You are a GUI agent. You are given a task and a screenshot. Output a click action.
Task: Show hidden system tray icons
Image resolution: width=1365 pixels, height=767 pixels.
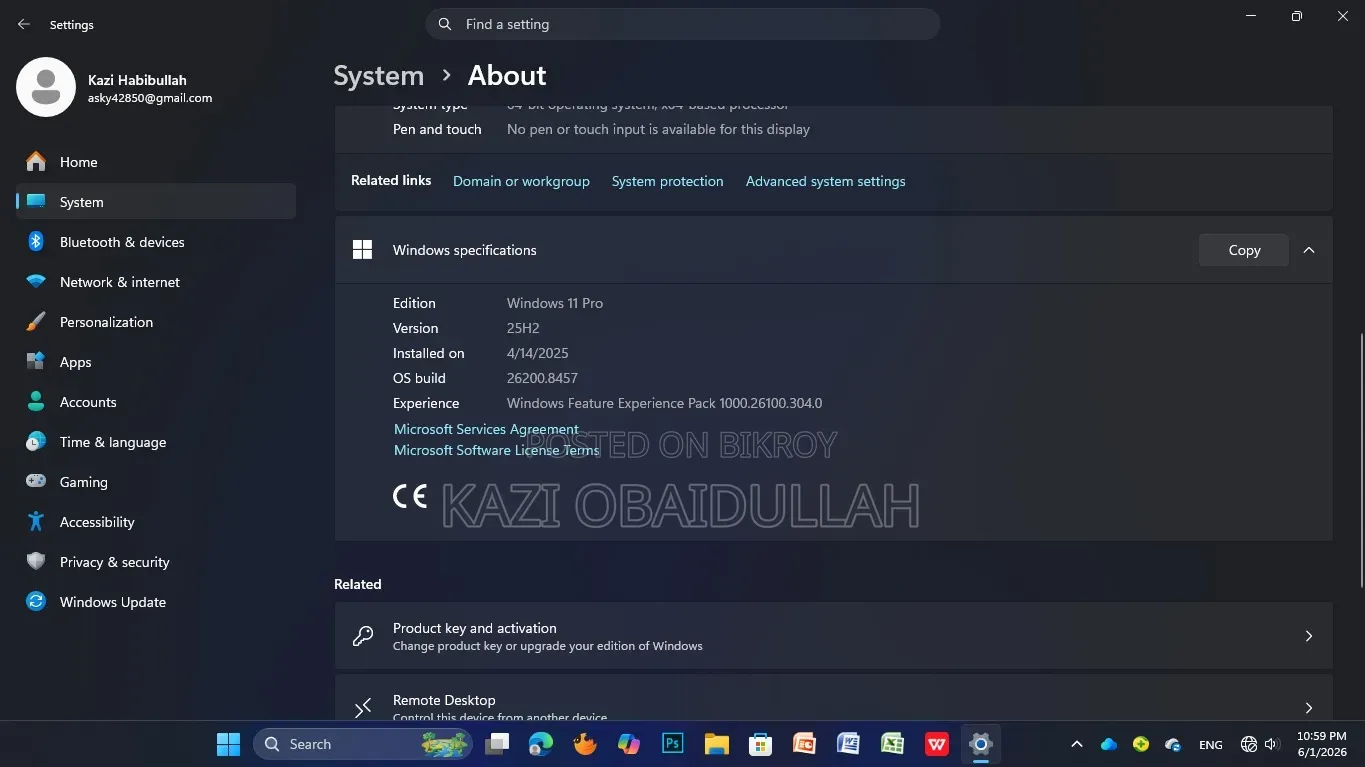pyautogui.click(x=1077, y=744)
